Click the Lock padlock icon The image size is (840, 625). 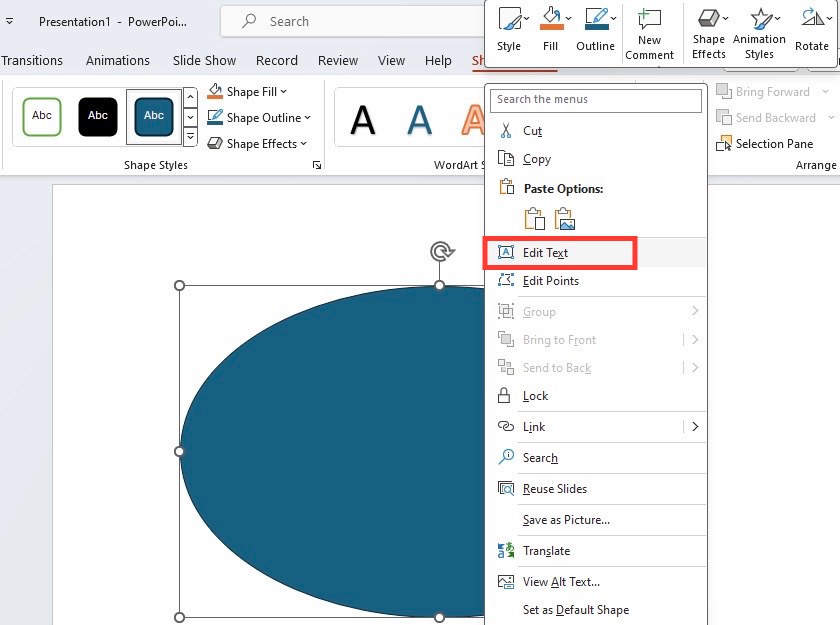(504, 395)
